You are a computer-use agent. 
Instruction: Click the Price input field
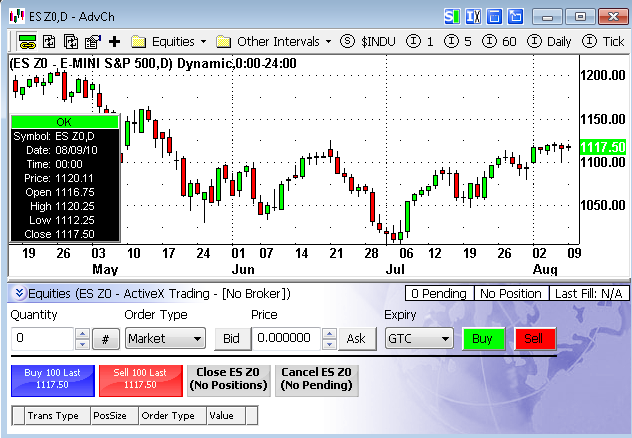pyautogui.click(x=286, y=338)
